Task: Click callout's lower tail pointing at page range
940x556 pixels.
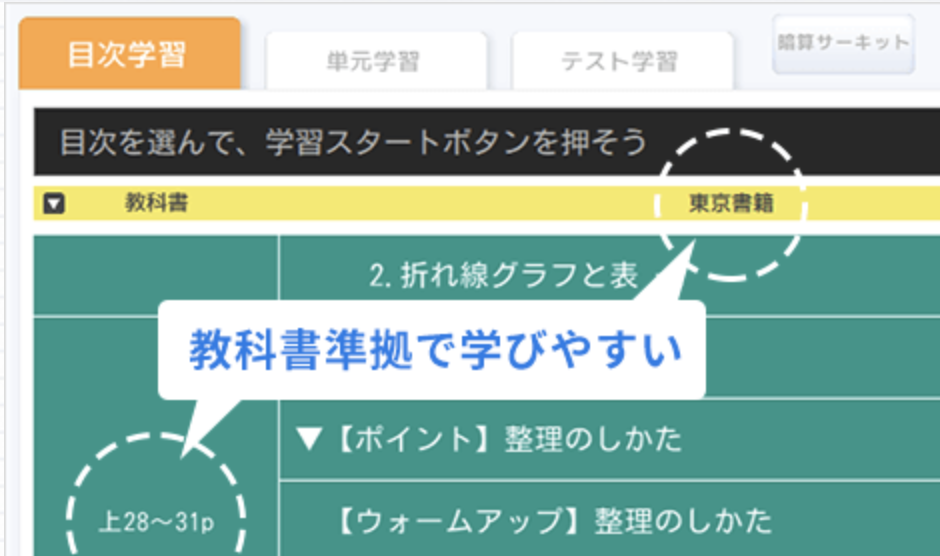Action: pos(204,418)
